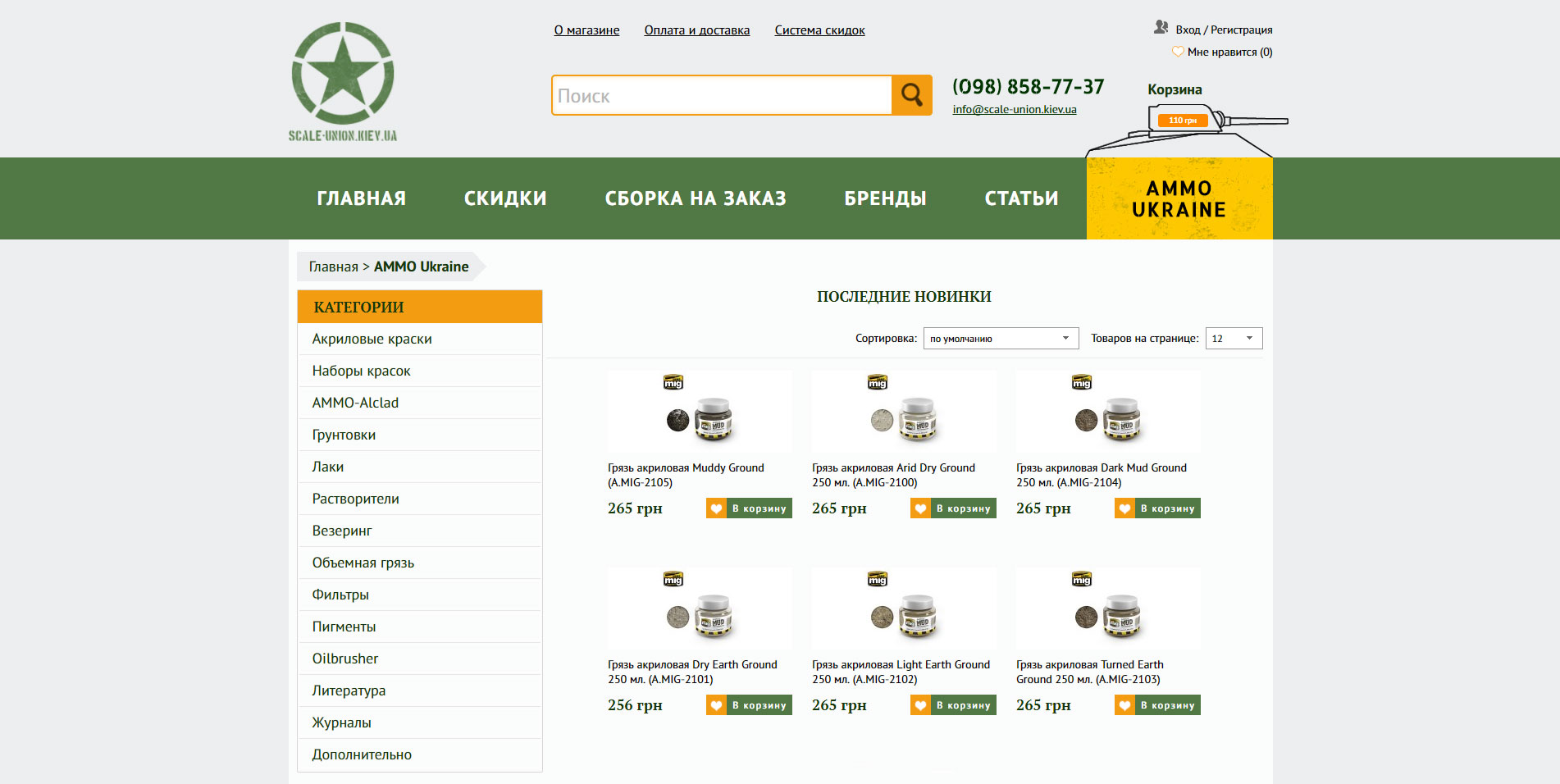The height and width of the screenshot is (784, 1560).
Task: Open Литература category
Action: (x=420, y=691)
